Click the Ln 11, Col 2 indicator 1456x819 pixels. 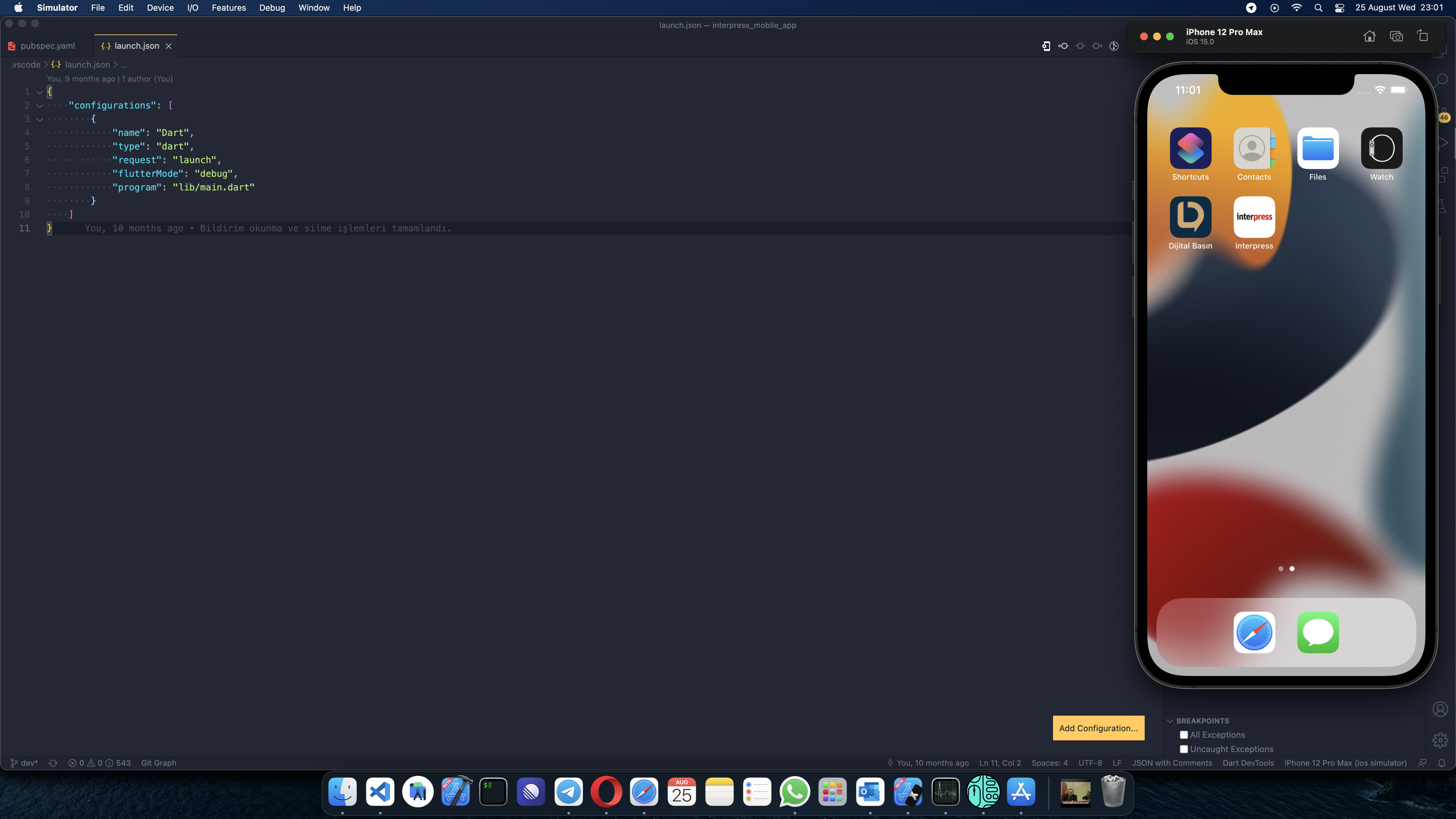(x=1000, y=763)
